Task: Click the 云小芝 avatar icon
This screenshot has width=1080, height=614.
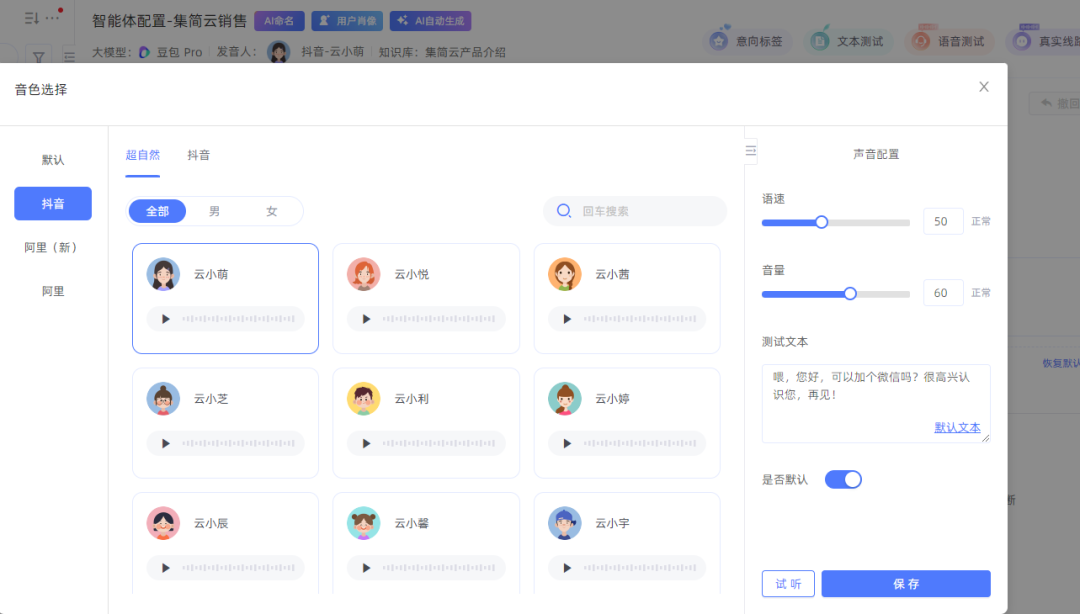Action: [163, 399]
